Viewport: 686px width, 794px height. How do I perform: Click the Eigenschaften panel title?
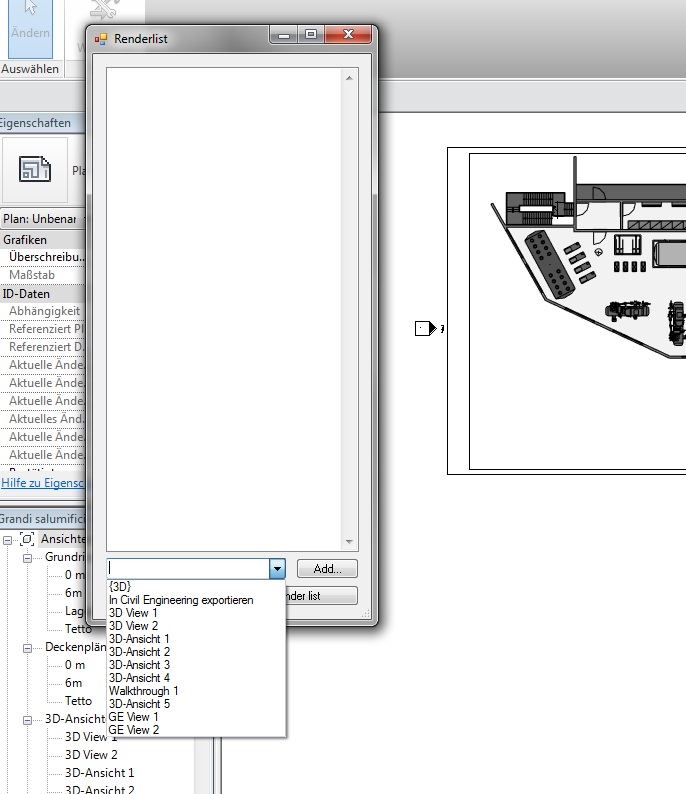(35, 123)
